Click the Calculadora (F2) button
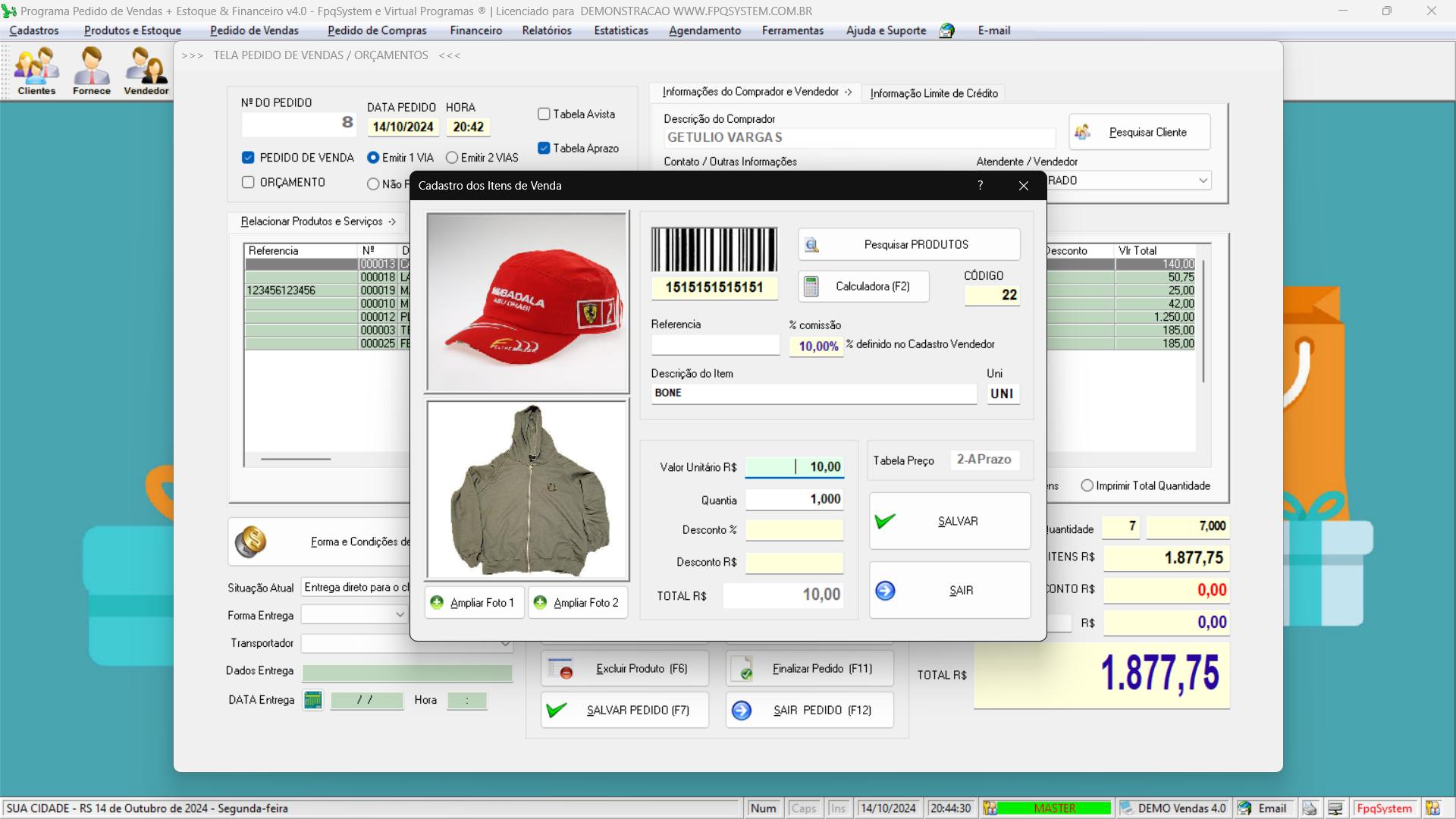1456x819 pixels. pos(863,287)
